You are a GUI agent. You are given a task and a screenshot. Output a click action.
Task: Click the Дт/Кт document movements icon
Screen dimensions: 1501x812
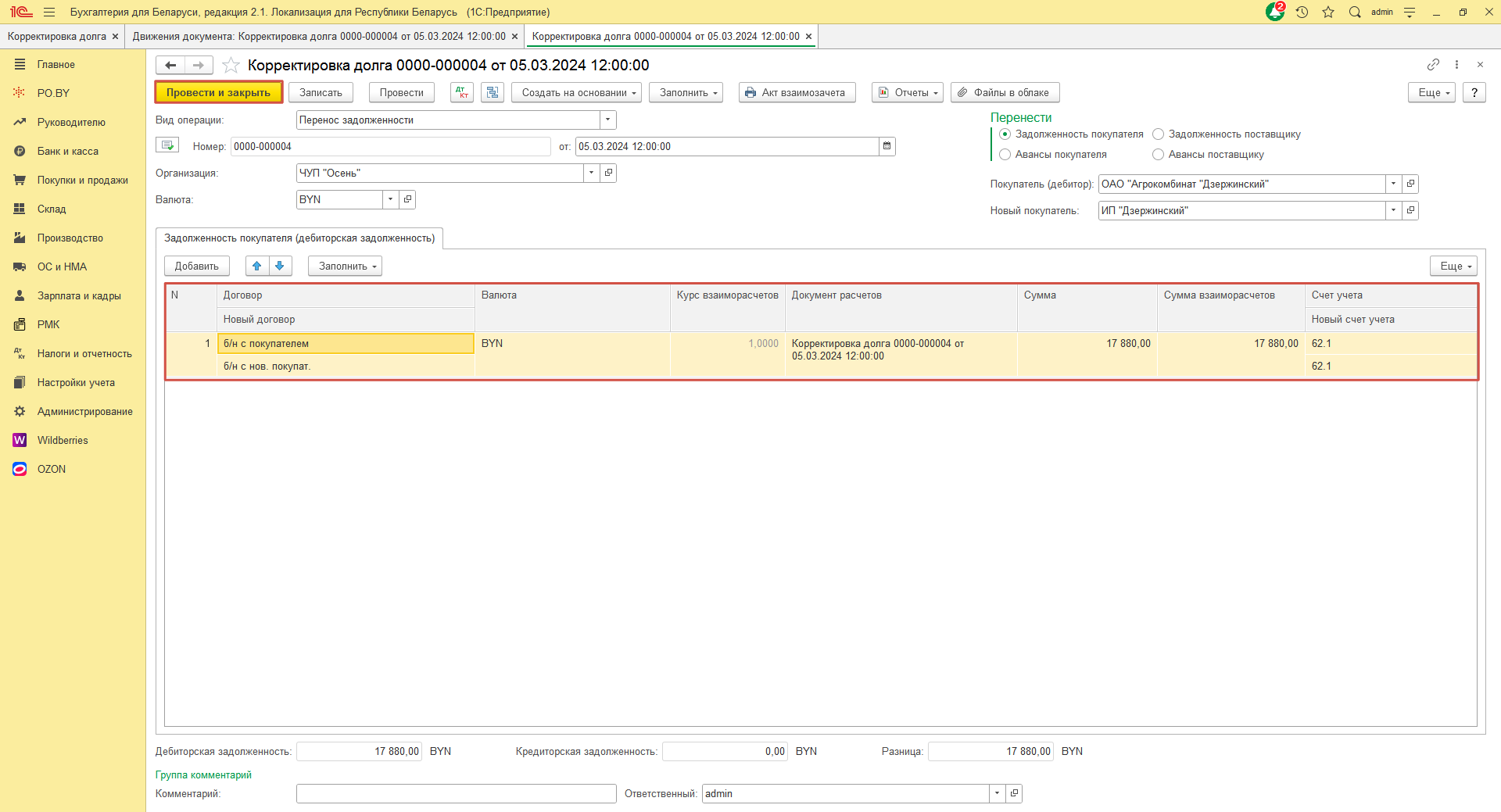point(462,92)
